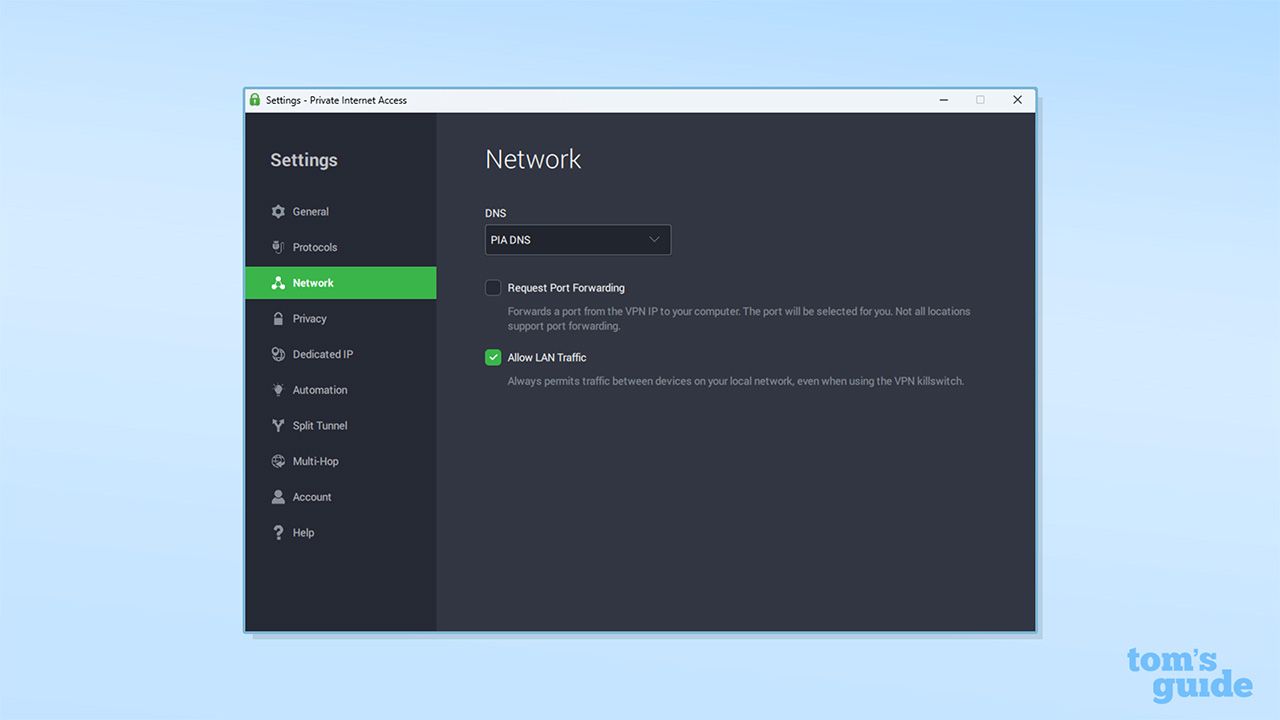Click the Account person icon
Viewport: 1280px width, 720px height.
coord(278,497)
